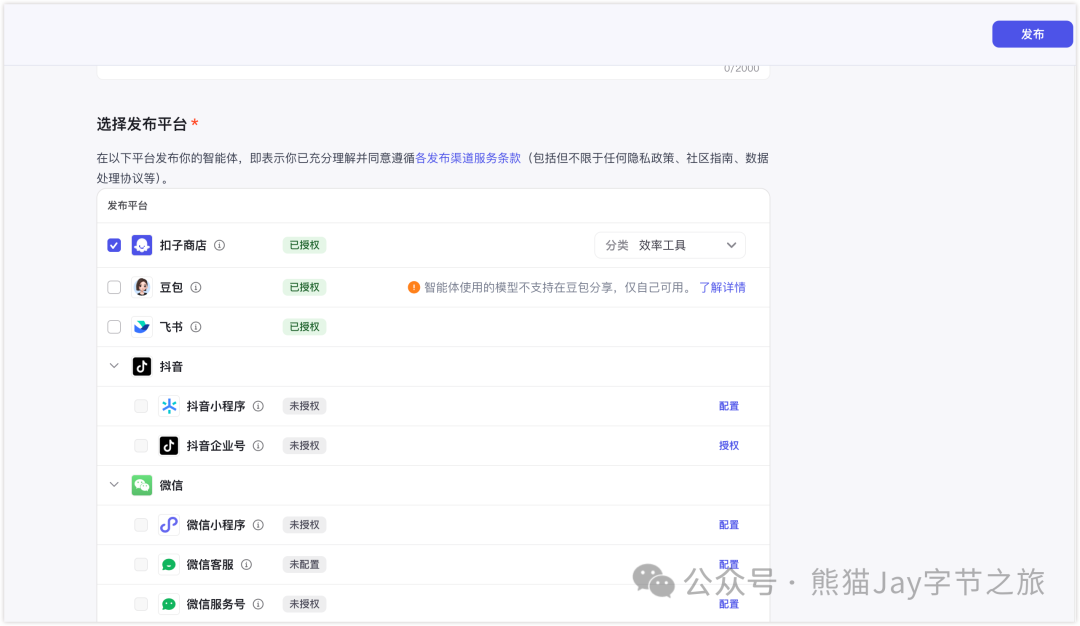Screen dimensions: 1080x626
Task: Collapse the 微信 platform group
Action: coord(114,485)
